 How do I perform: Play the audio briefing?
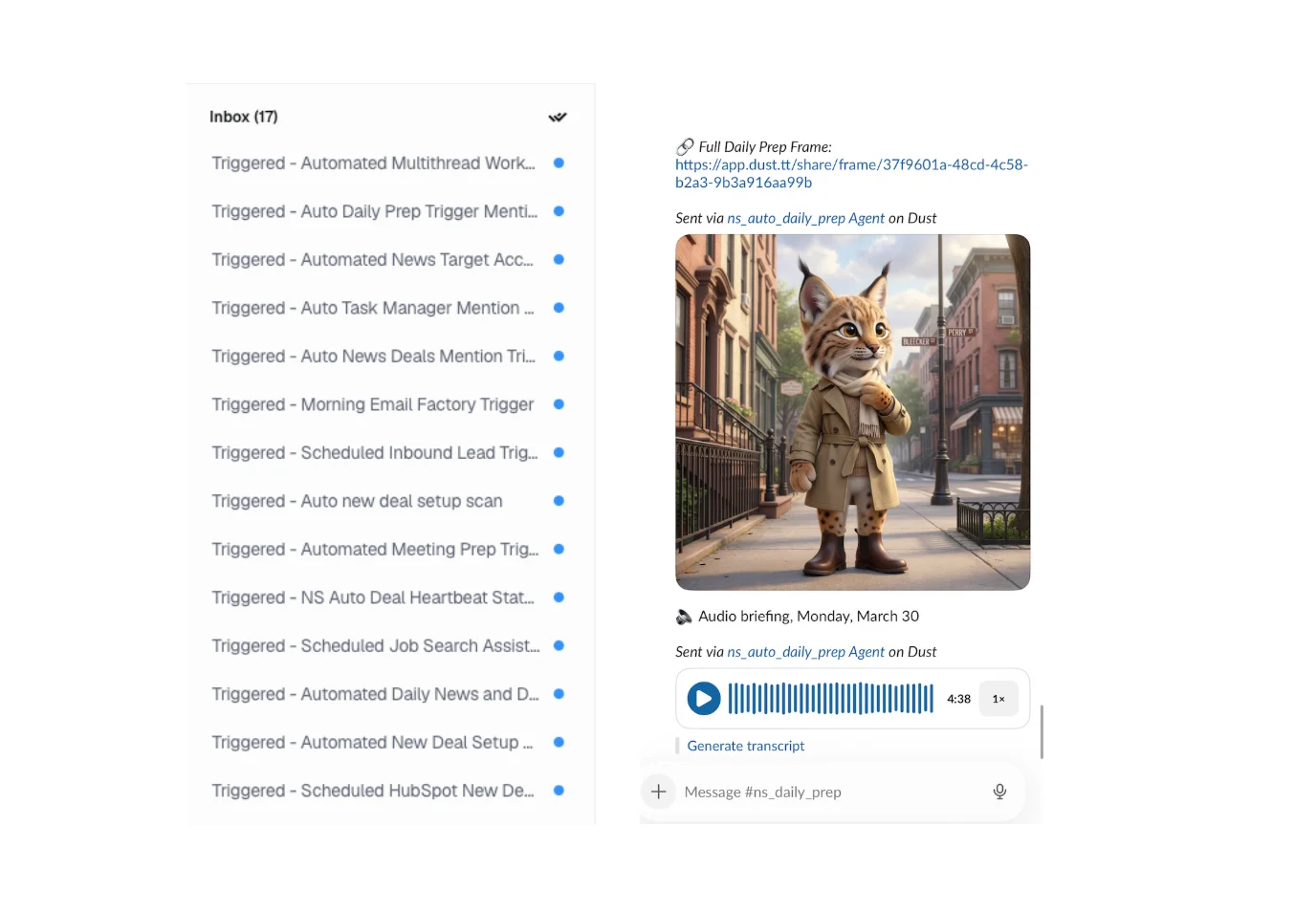tap(704, 699)
